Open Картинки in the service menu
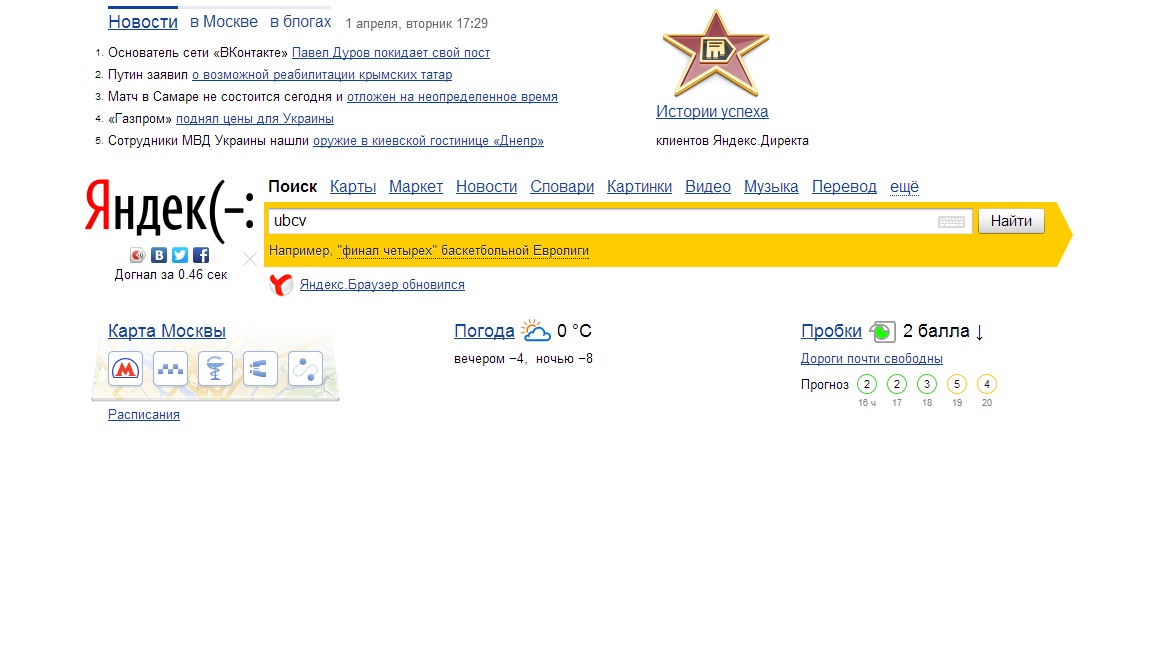1152x648 pixels. pyautogui.click(x=639, y=187)
